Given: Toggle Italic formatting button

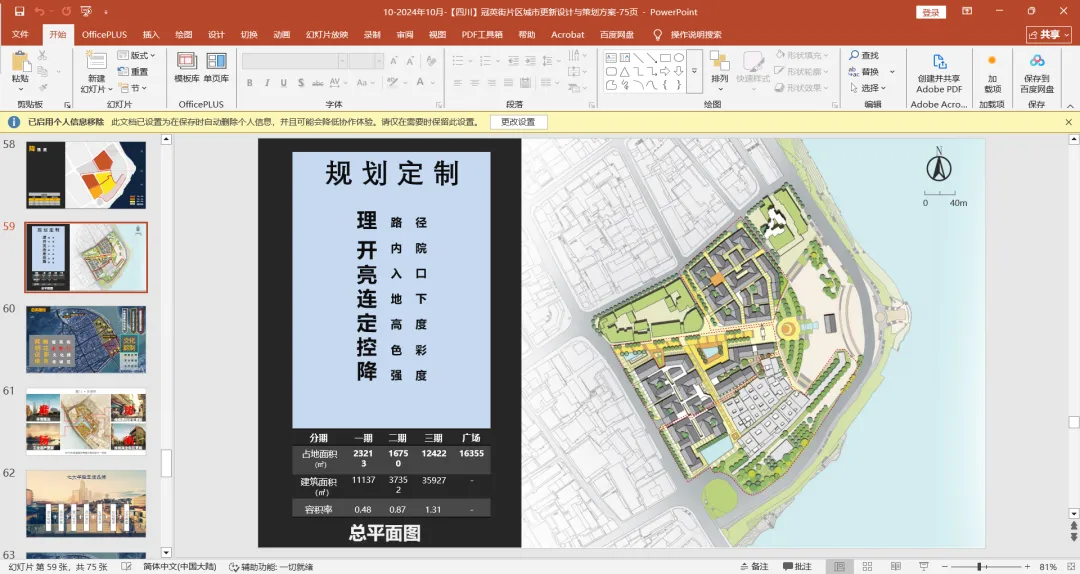Looking at the screenshot, I should (267, 83).
